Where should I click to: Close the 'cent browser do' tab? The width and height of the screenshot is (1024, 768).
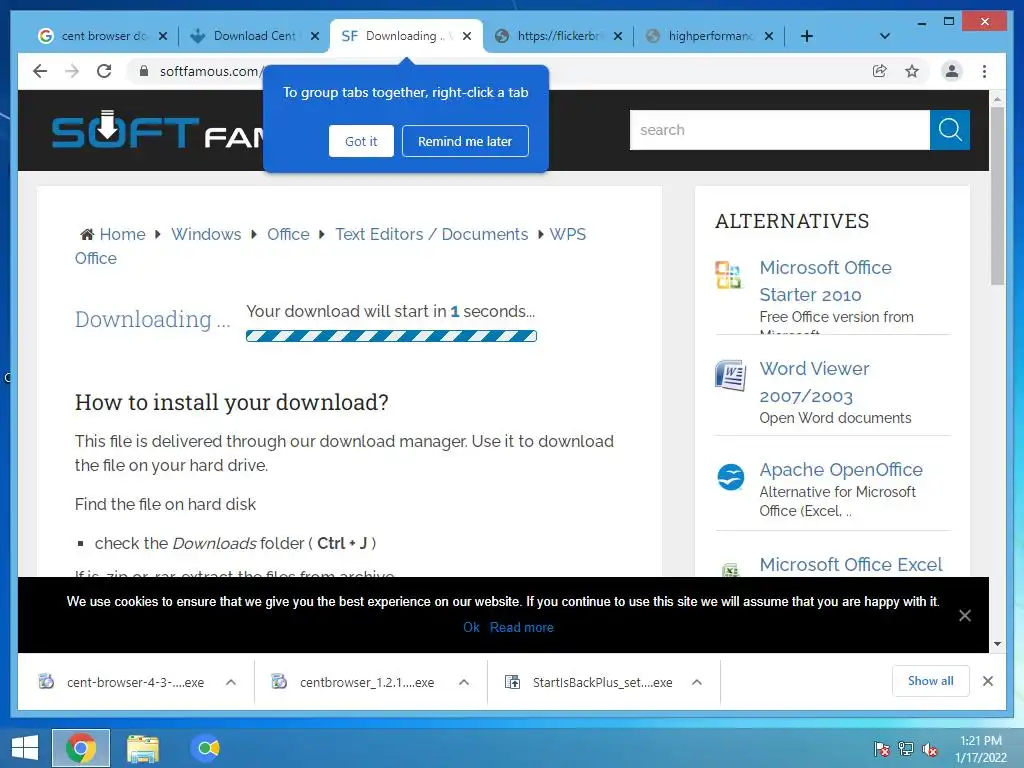tap(163, 36)
